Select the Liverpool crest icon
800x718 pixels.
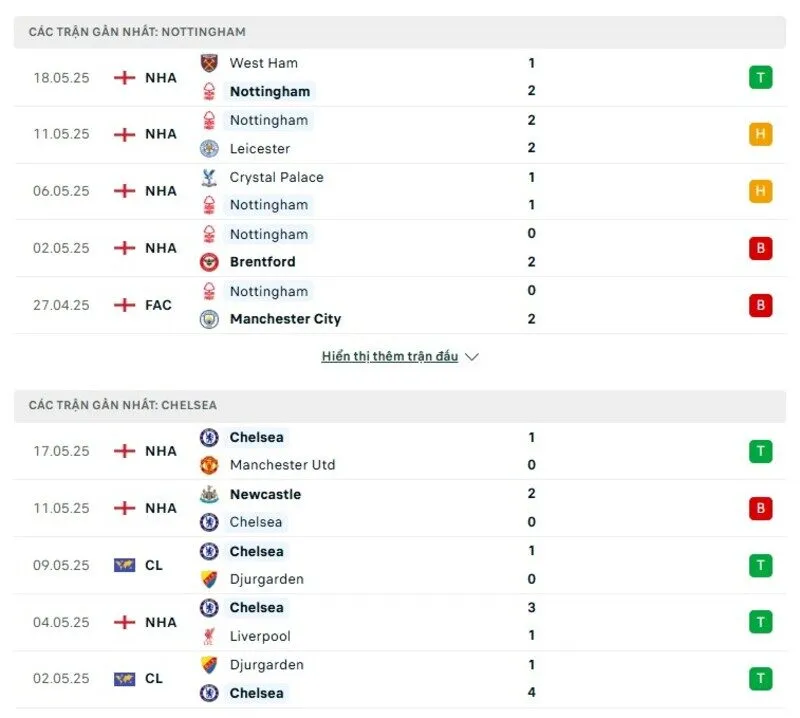pos(210,635)
